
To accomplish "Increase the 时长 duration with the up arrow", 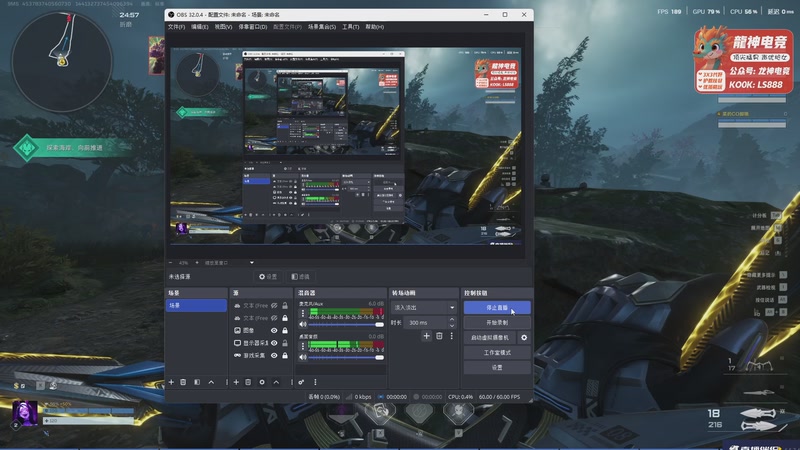I will point(452,320).
